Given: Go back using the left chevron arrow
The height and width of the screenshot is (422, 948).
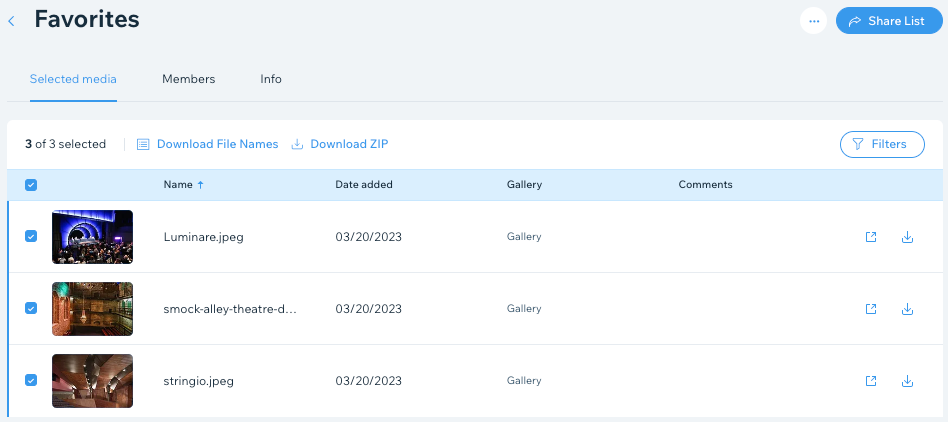Looking at the screenshot, I should [x=11, y=21].
